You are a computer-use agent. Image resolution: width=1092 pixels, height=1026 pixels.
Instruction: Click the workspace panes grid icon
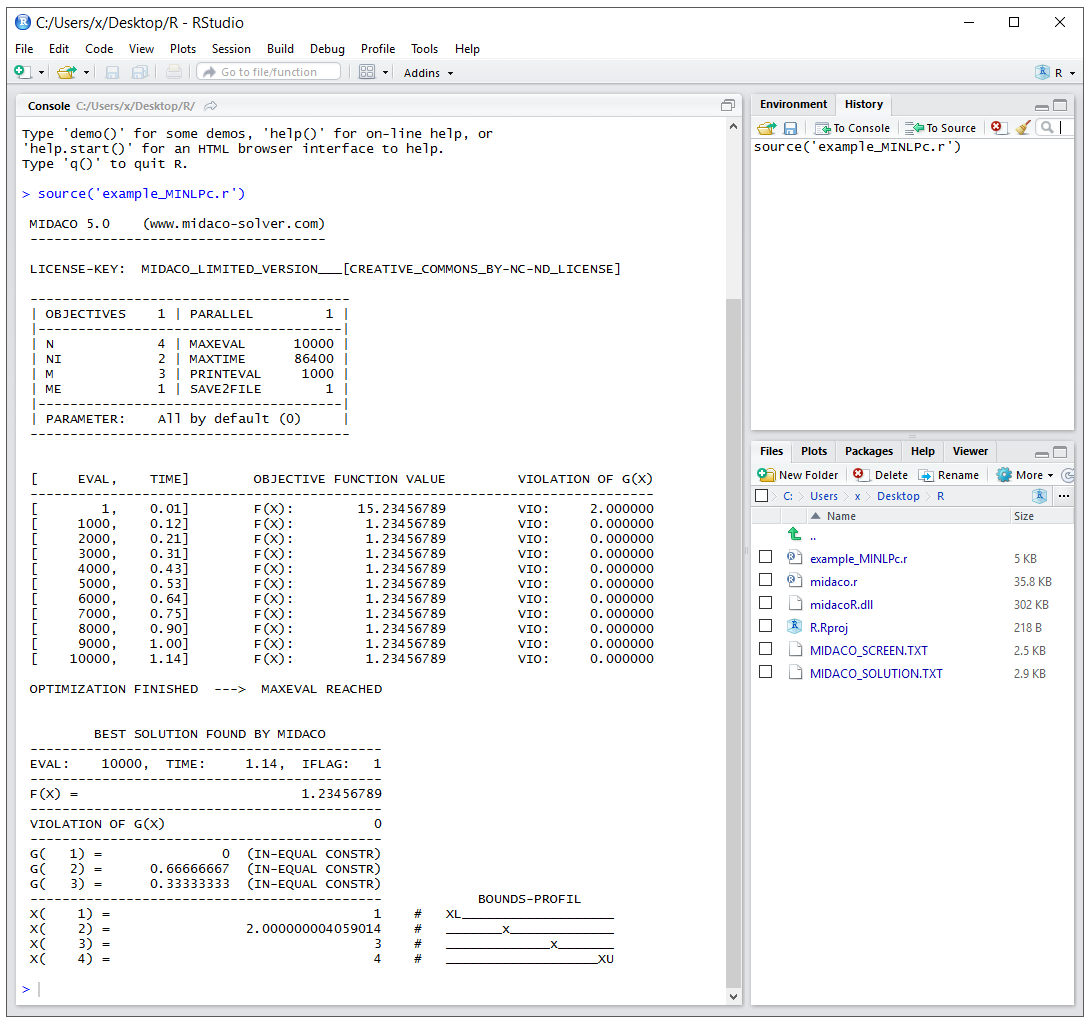[x=367, y=72]
